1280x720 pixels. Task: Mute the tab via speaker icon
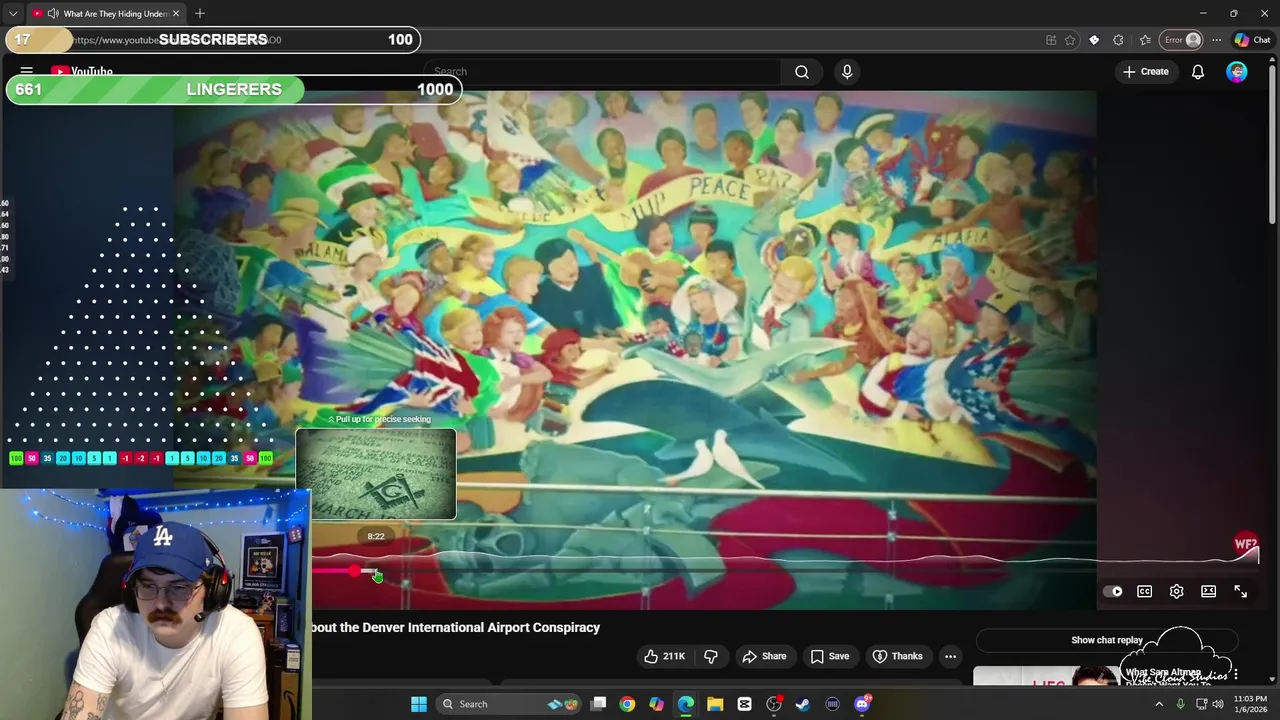pyautogui.click(x=53, y=14)
